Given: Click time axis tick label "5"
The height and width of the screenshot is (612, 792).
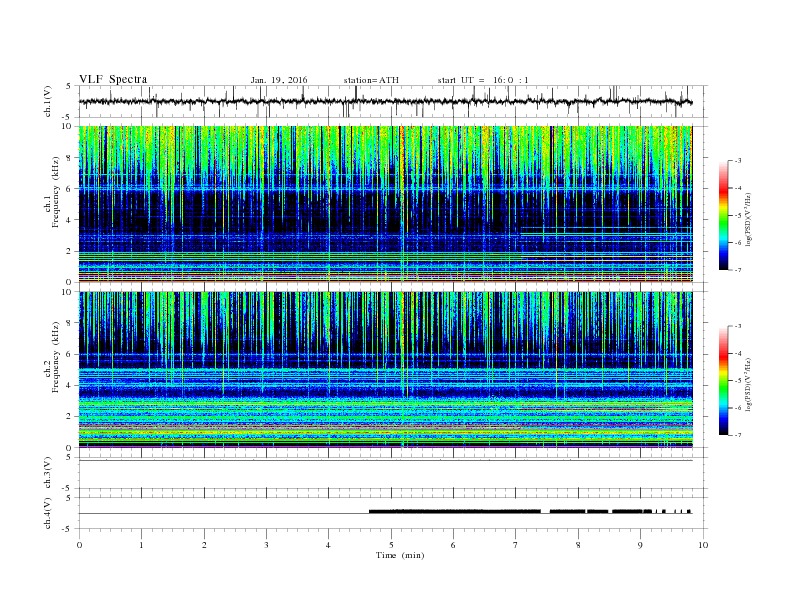Looking at the screenshot, I should point(391,545).
